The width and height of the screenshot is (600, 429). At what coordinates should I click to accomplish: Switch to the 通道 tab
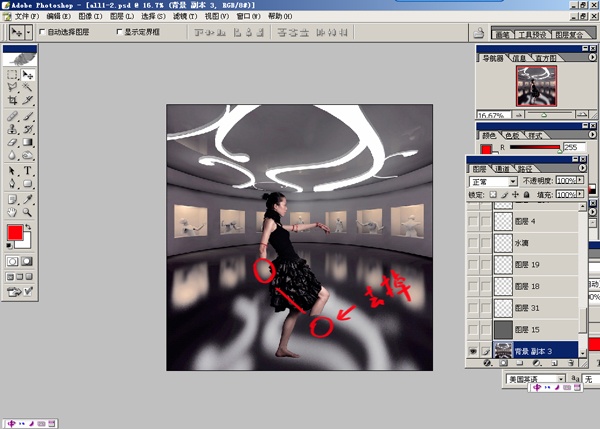point(502,169)
